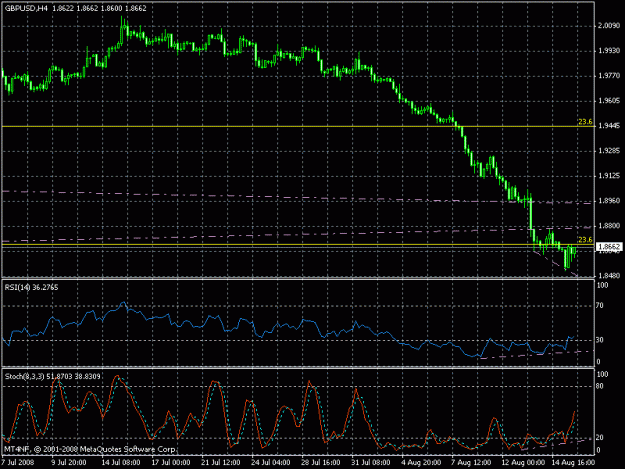Click the 1.8800 price axis label
The height and width of the screenshot is (469, 625).
609,226
